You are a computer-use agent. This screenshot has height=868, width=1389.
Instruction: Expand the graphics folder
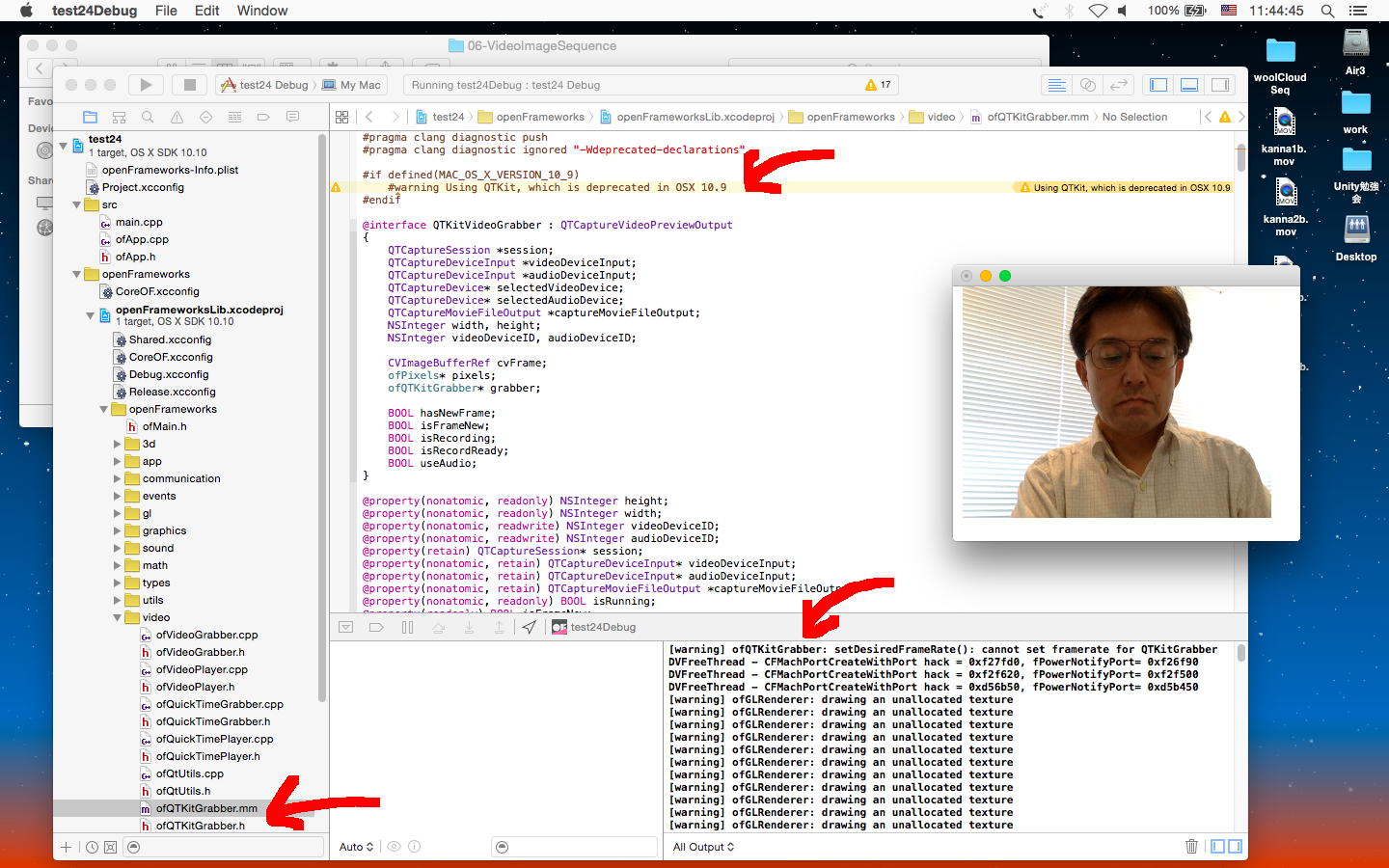pyautogui.click(x=118, y=530)
